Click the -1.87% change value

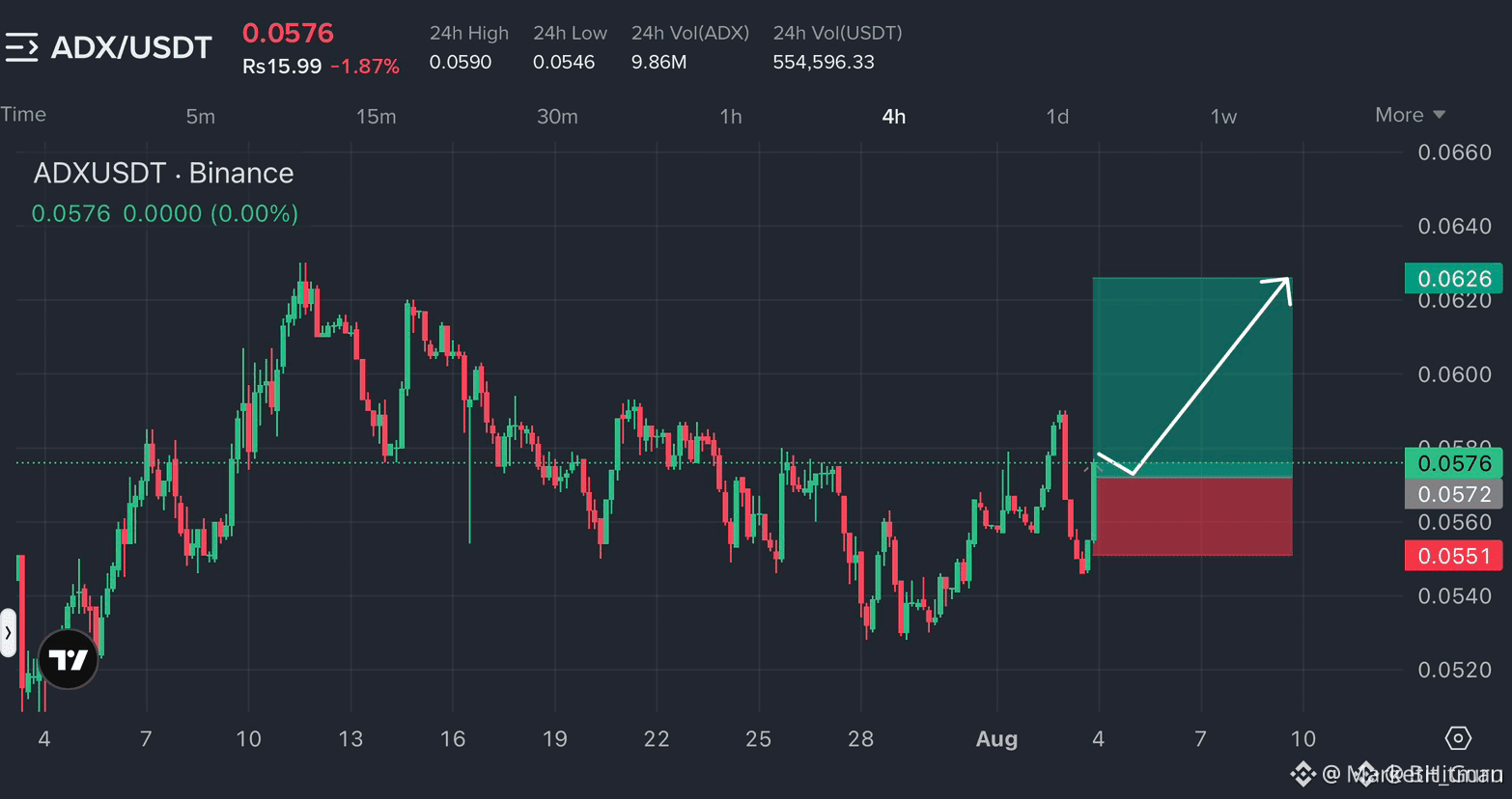pyautogui.click(x=364, y=67)
